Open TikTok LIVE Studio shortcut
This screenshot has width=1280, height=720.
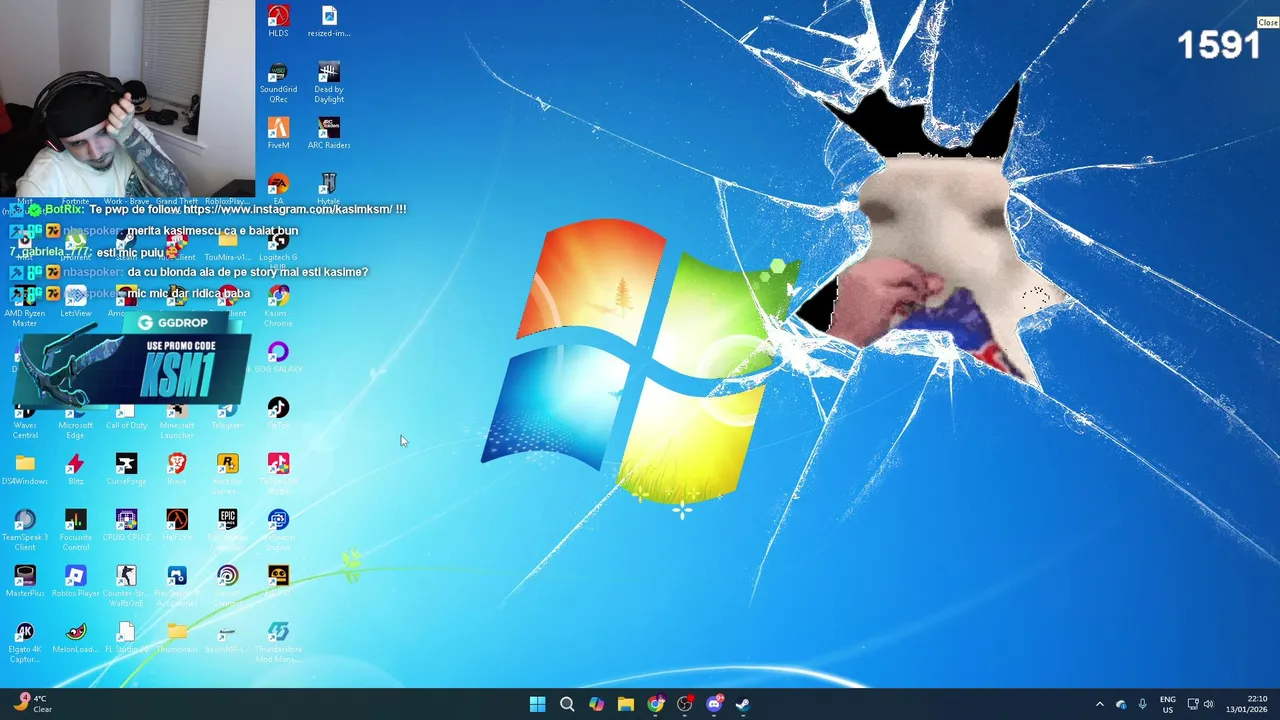coord(278,471)
